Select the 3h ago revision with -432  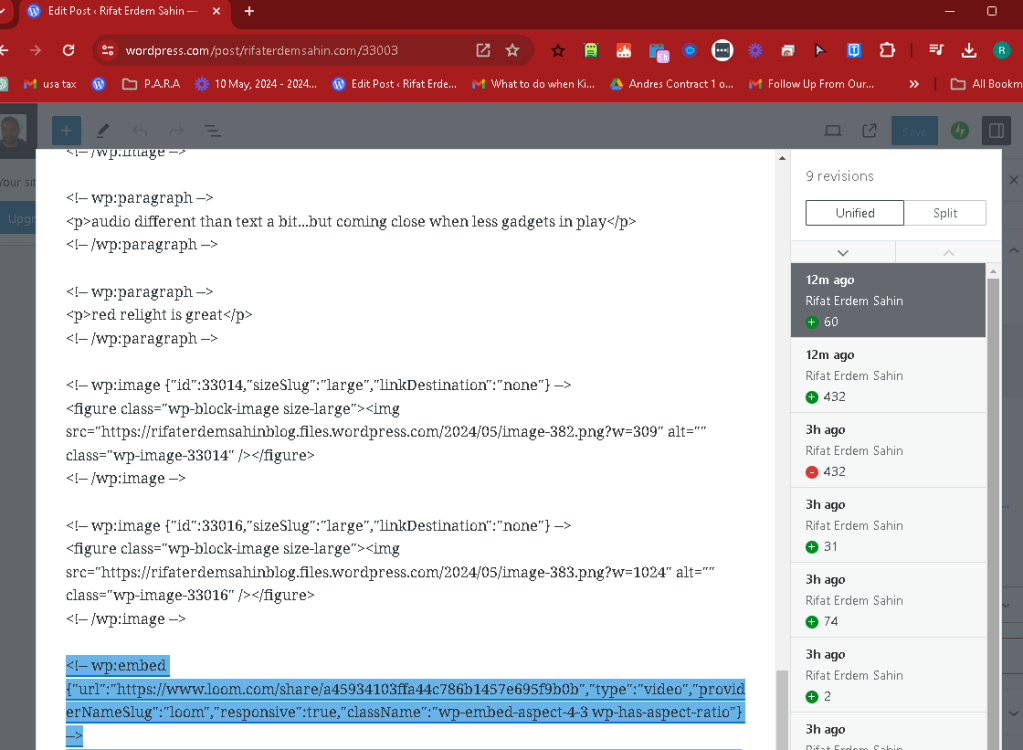coord(888,450)
